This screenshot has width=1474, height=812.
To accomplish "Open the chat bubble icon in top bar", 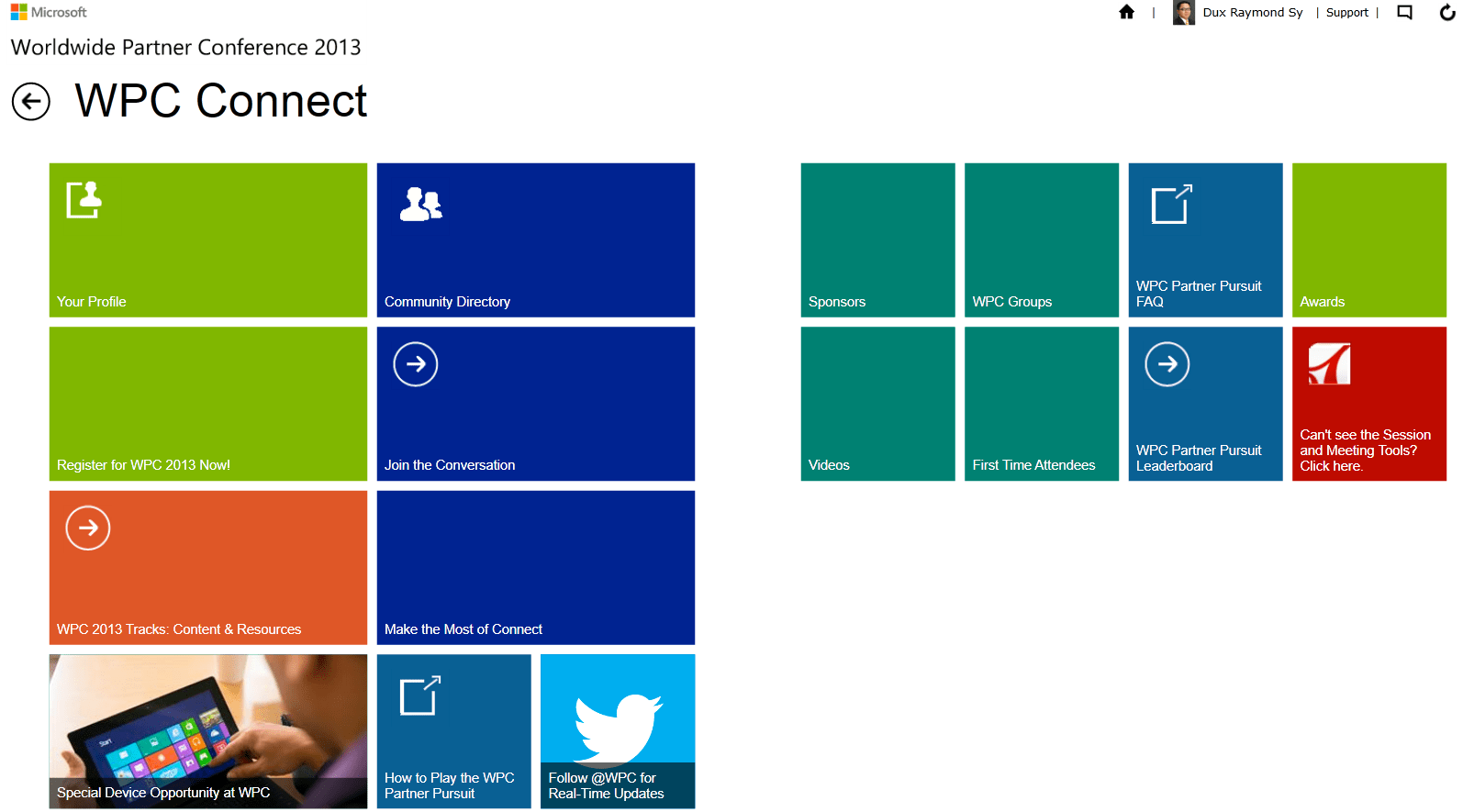I will point(1404,13).
